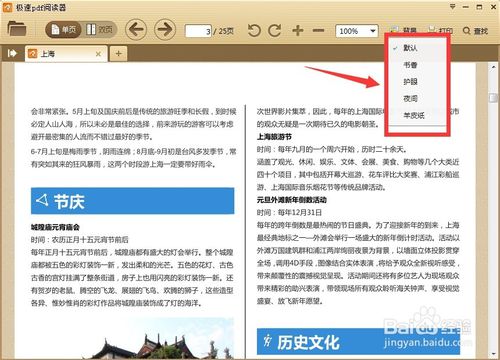Go to next page with right arrow

pyautogui.click(x=165, y=29)
